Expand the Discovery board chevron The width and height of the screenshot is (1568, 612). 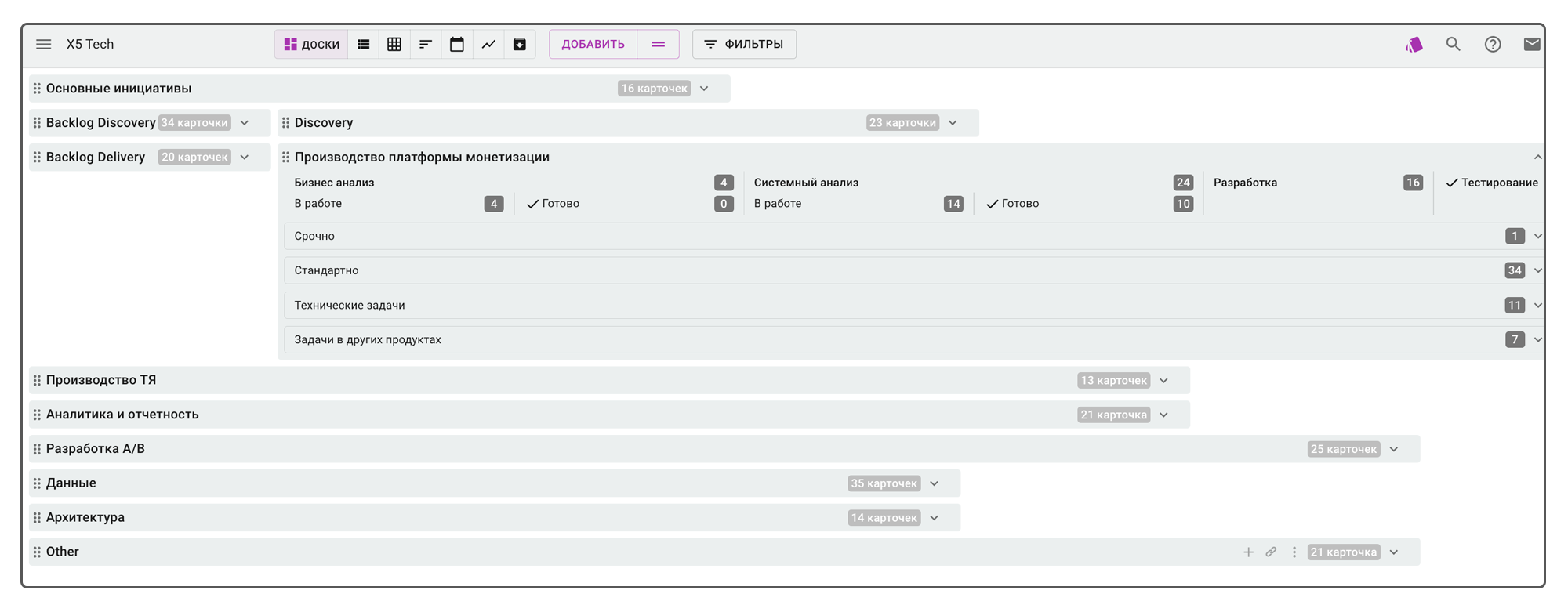pos(953,123)
